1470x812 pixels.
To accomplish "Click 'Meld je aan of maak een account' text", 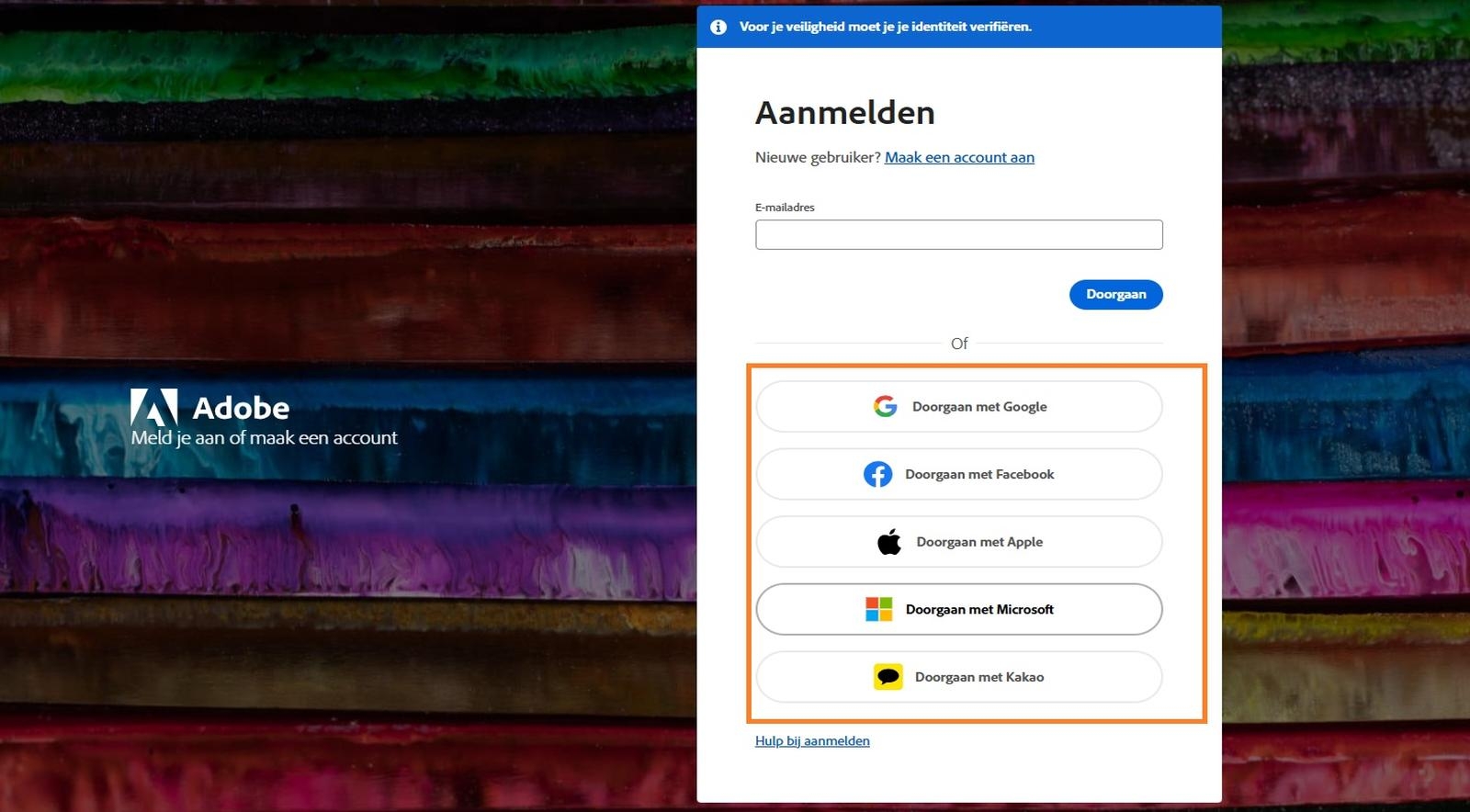I will coord(265,437).
